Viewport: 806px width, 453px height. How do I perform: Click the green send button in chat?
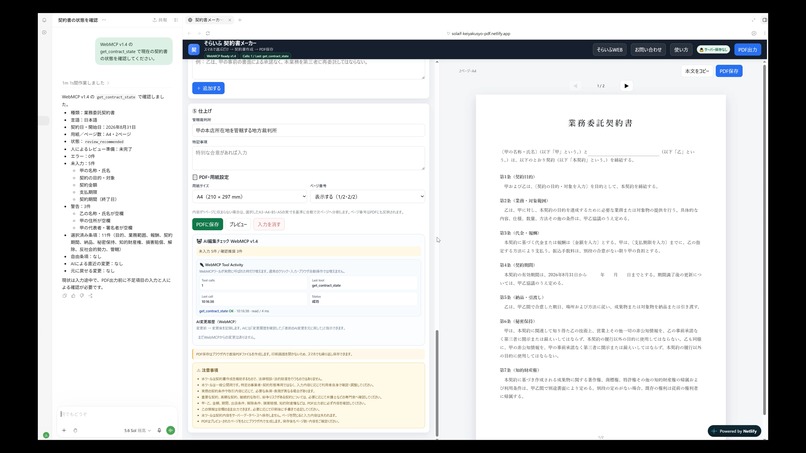[x=171, y=430]
